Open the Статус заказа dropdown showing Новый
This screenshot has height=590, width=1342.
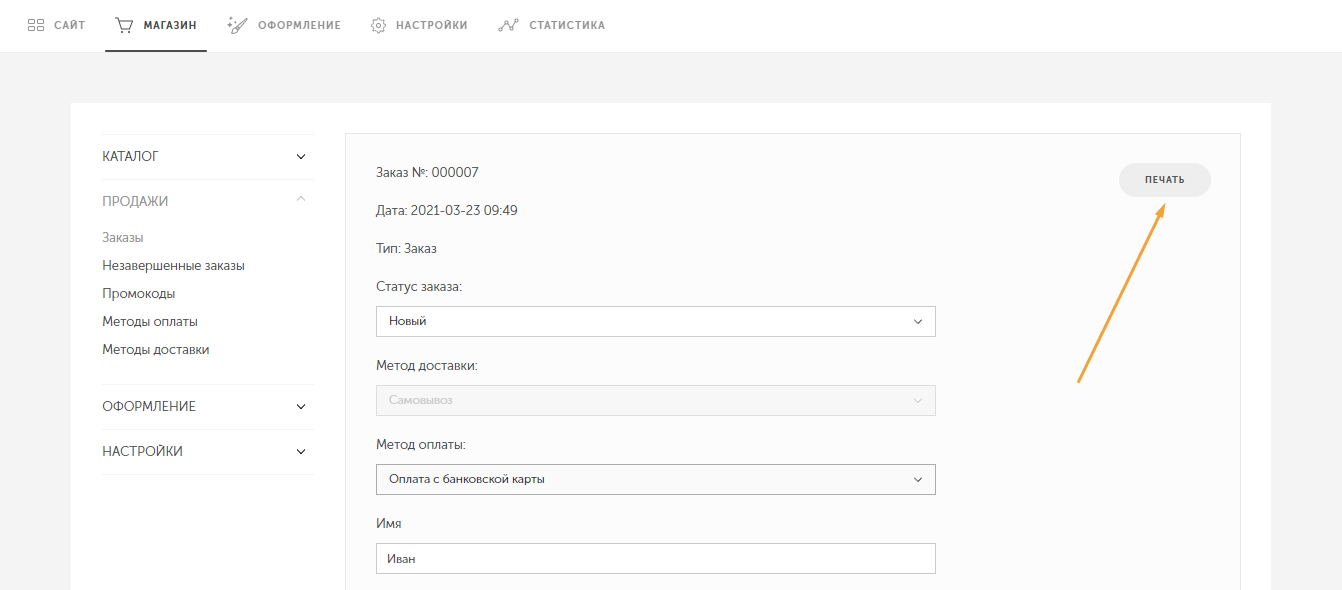[656, 321]
